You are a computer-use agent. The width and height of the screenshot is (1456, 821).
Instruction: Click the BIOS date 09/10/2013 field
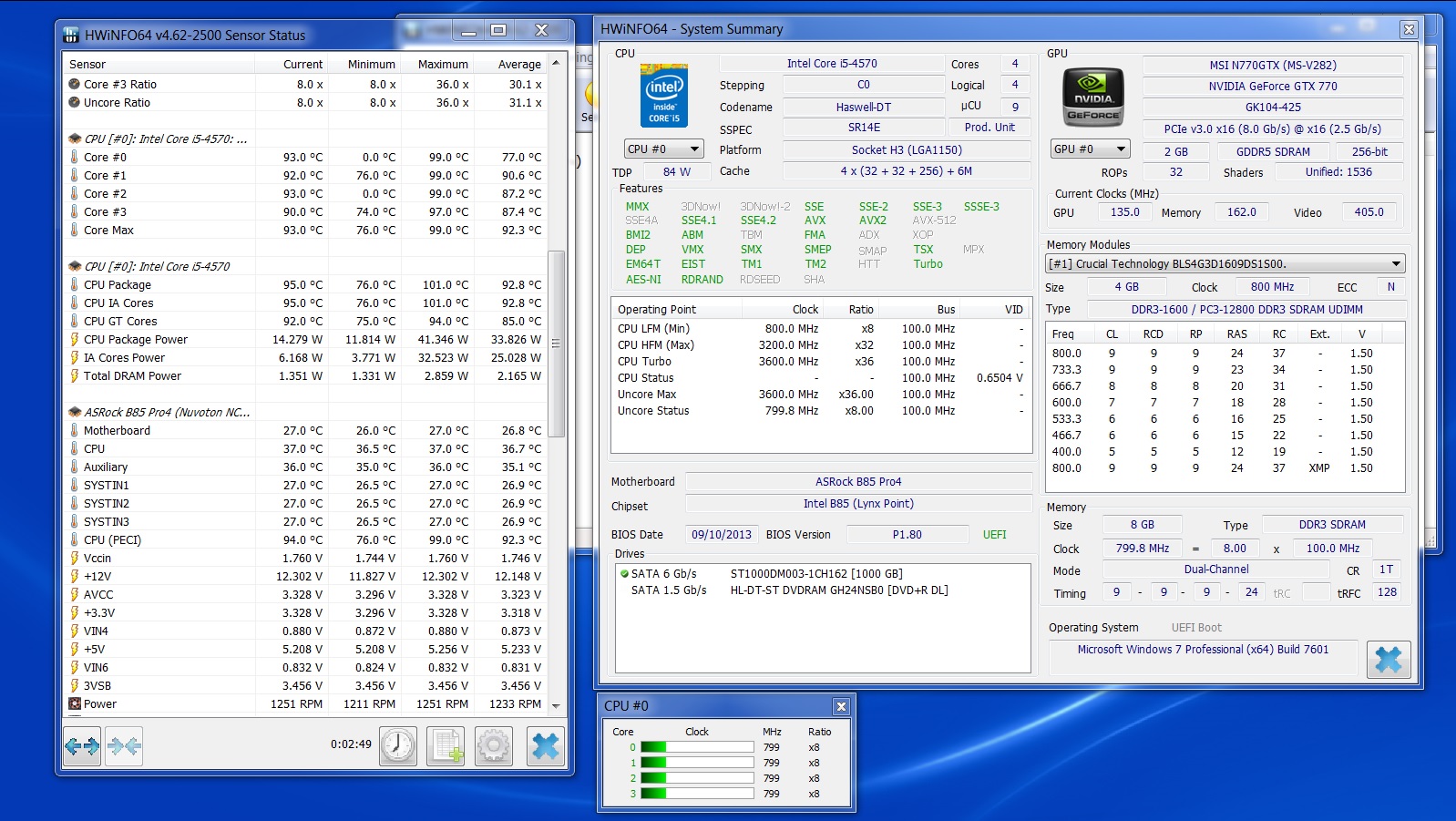[x=722, y=535]
